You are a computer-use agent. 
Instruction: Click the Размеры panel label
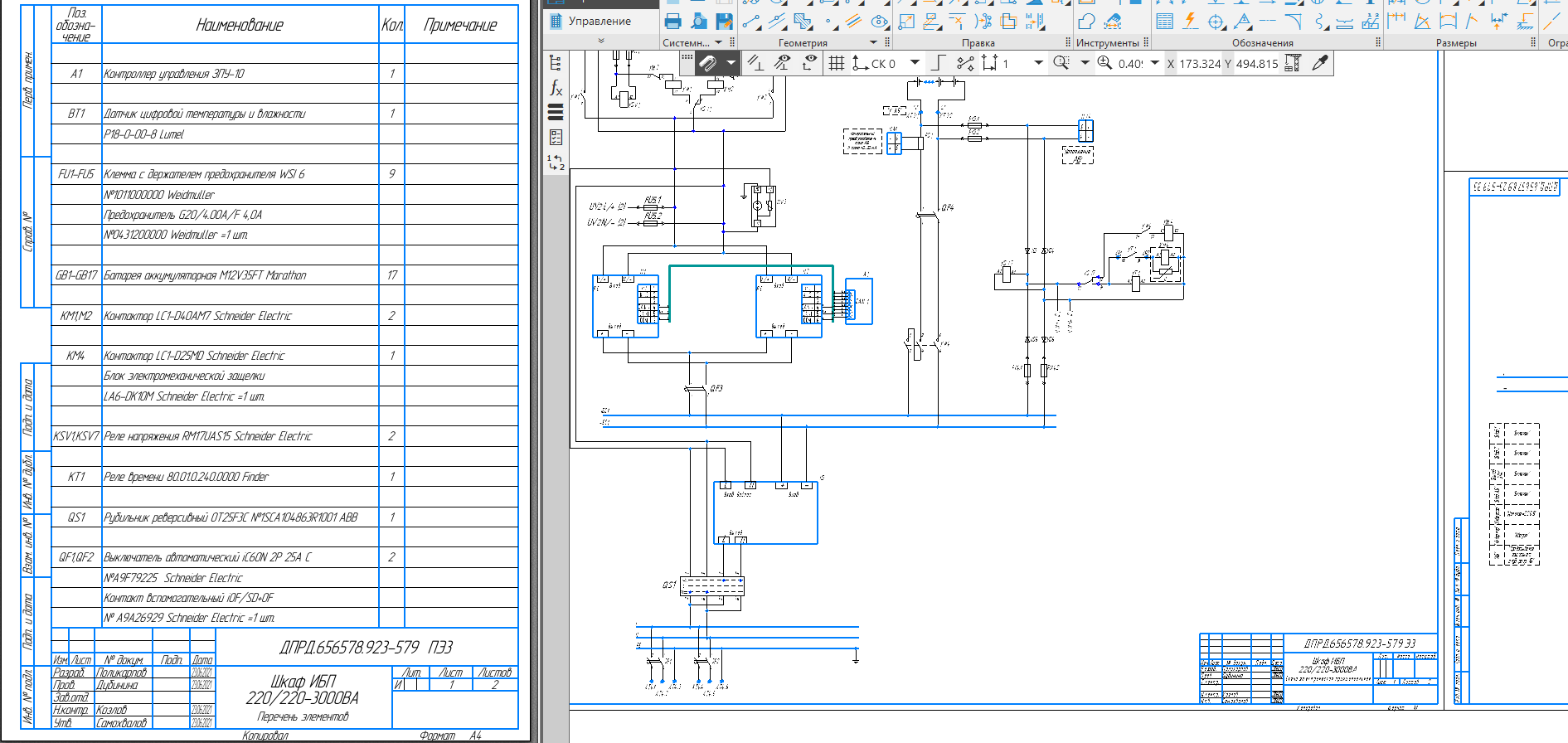tap(1455, 43)
